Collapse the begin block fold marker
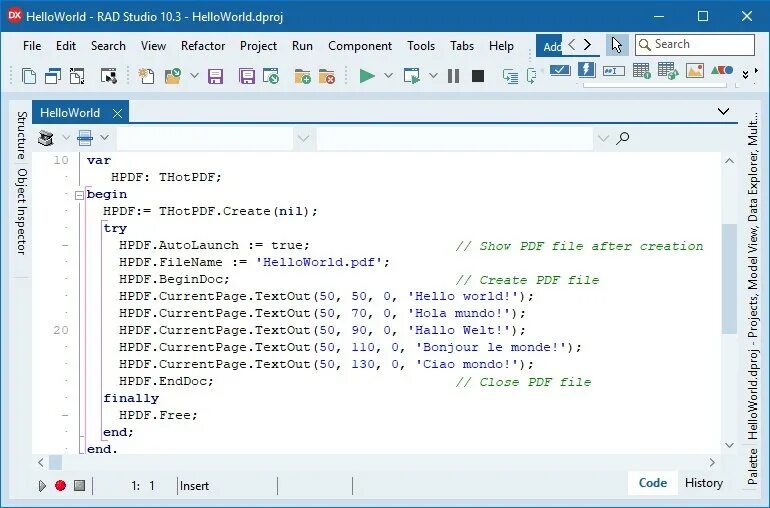 [x=79, y=195]
